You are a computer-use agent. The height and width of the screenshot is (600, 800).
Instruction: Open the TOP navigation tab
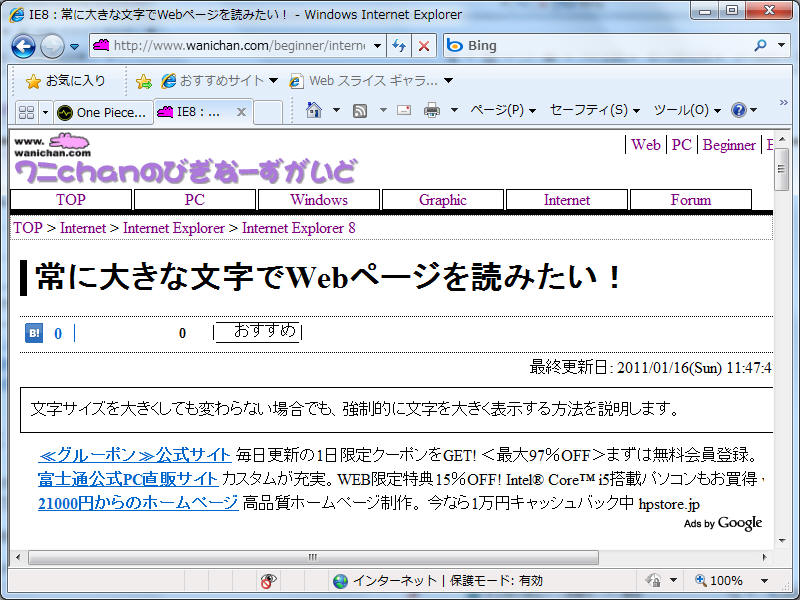71,199
